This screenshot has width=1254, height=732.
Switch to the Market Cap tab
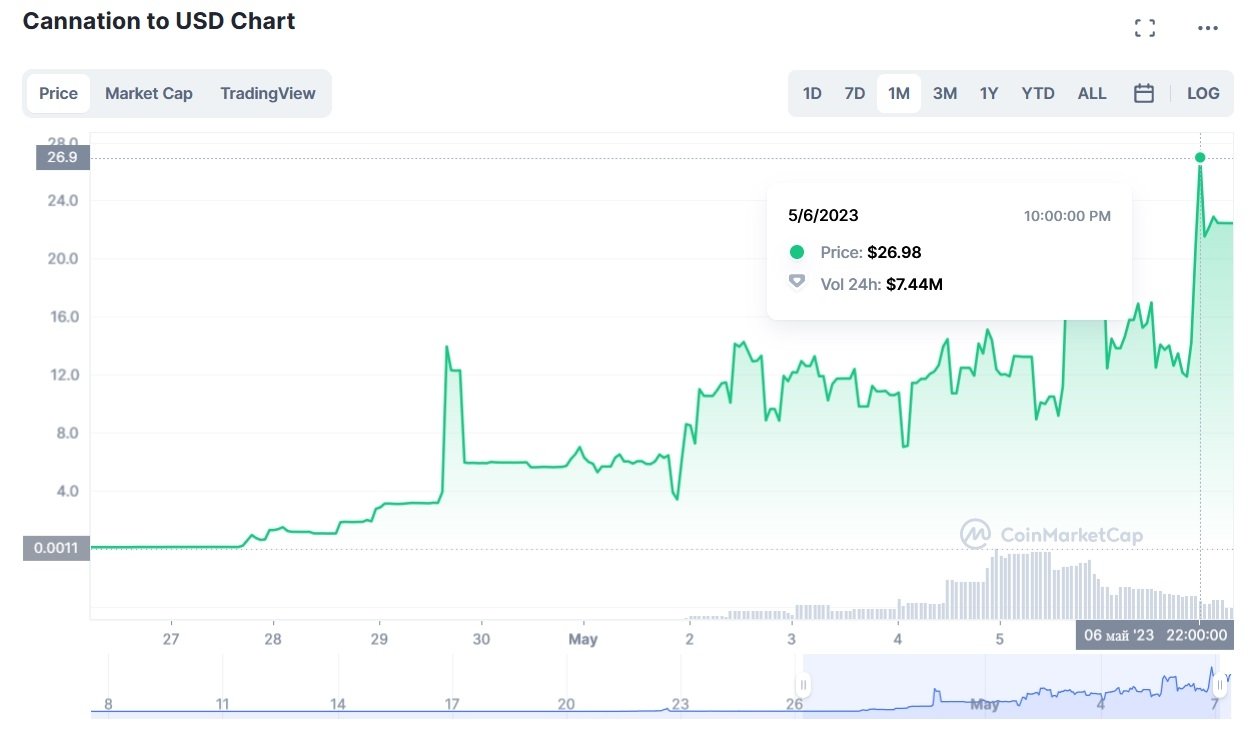[x=149, y=93]
